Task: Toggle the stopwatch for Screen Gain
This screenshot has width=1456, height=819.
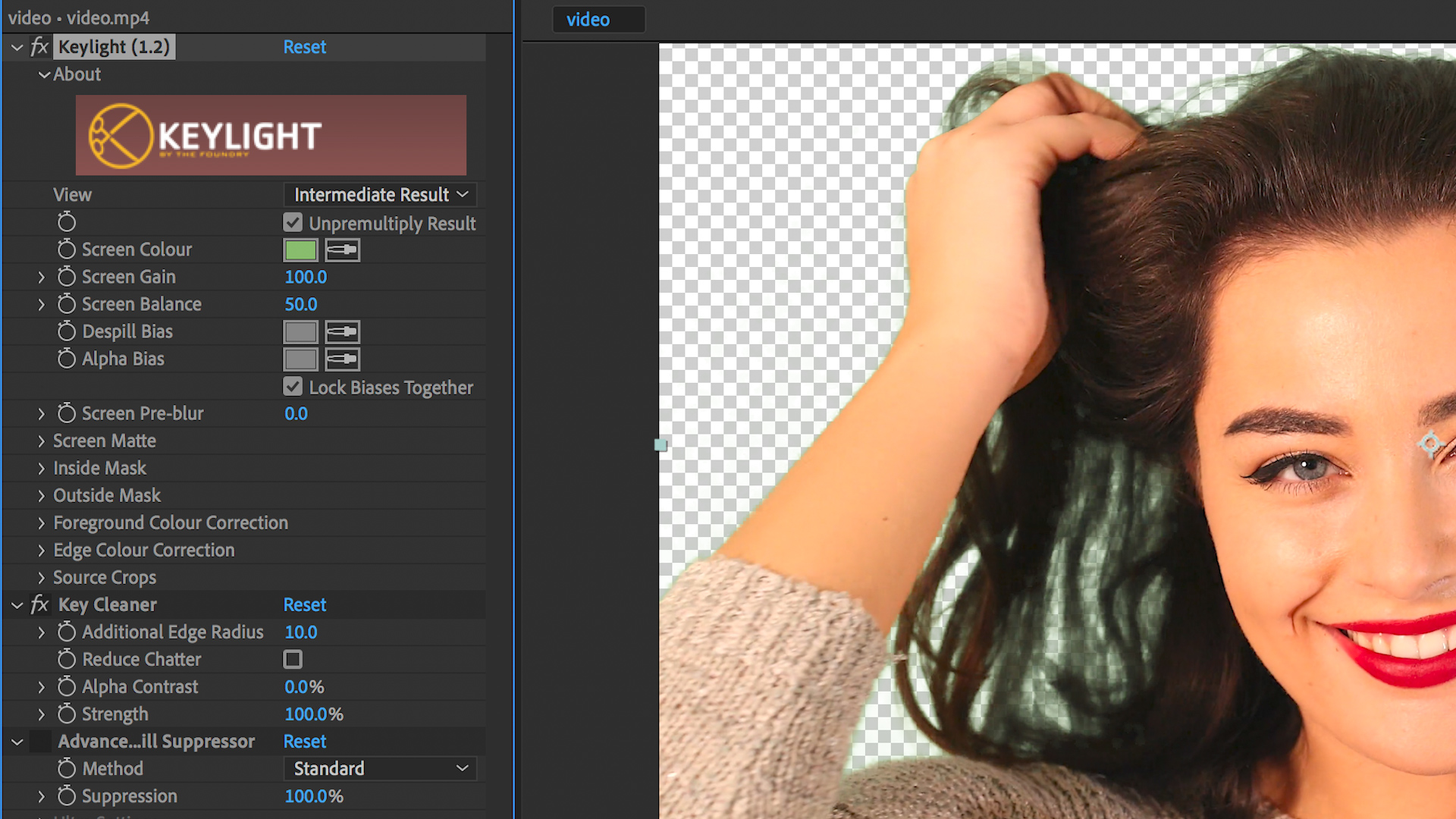Action: (66, 277)
